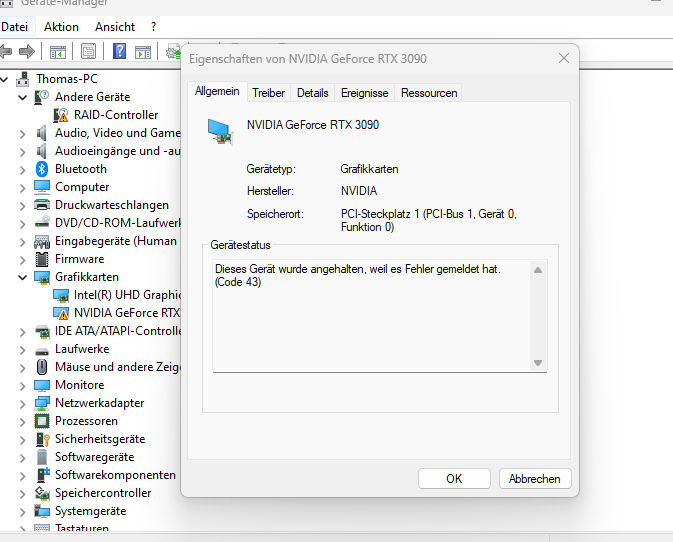Image resolution: width=673 pixels, height=542 pixels.
Task: Switch to the Details tab
Action: (x=312, y=93)
